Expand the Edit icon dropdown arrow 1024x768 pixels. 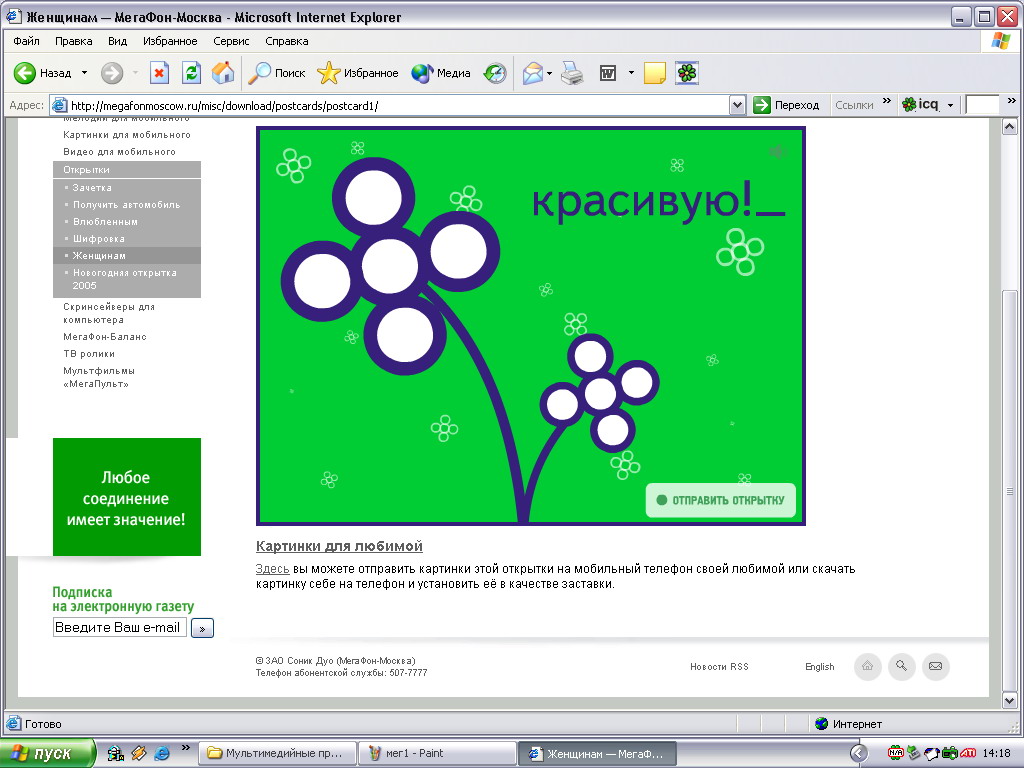pyautogui.click(x=631, y=73)
